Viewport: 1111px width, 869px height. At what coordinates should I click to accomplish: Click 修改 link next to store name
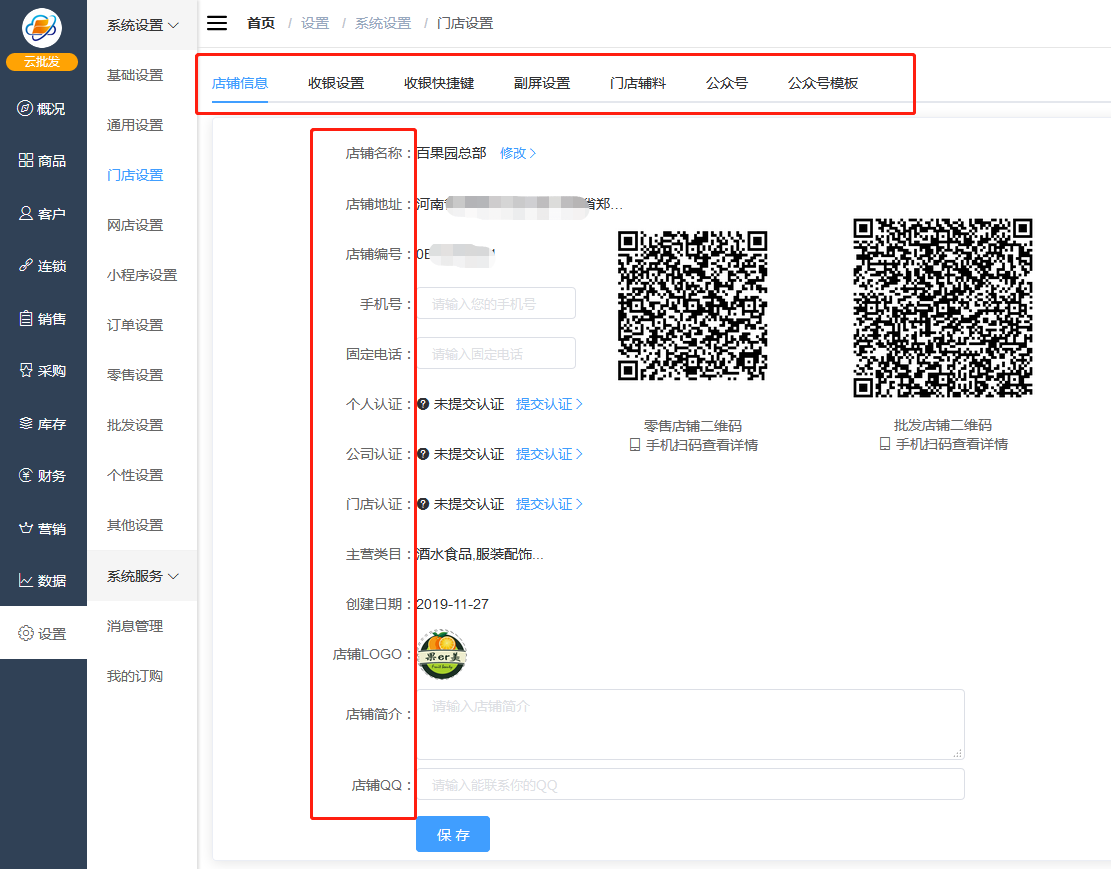[x=518, y=153]
